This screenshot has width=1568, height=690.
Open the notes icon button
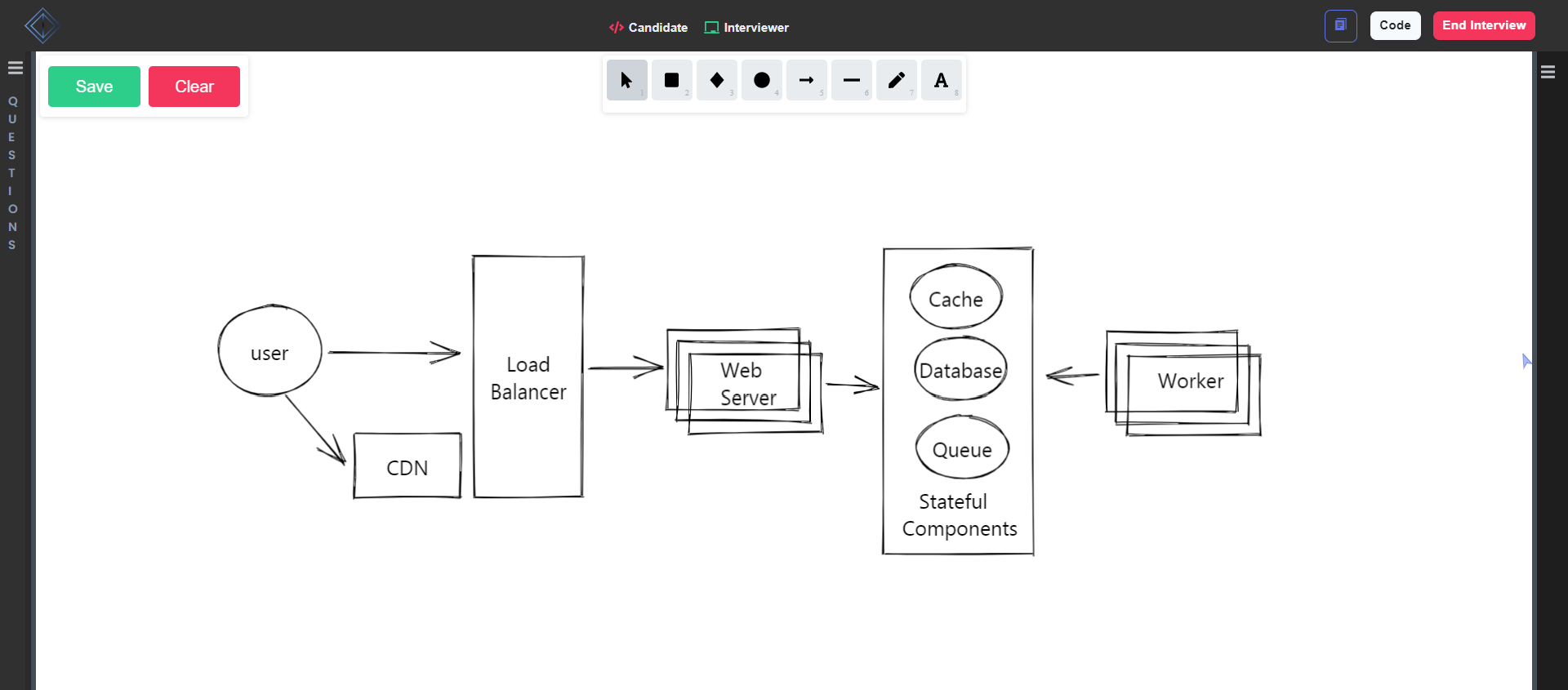pyautogui.click(x=1340, y=25)
